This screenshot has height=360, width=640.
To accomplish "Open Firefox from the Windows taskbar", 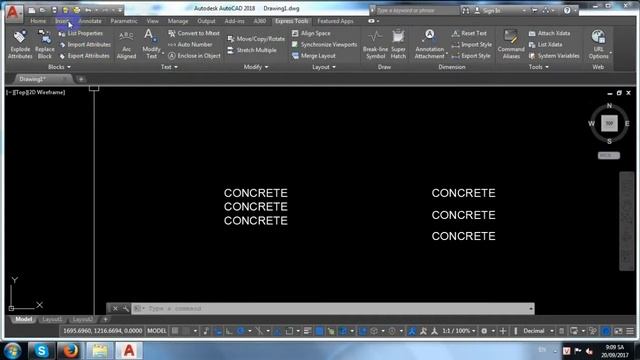I will [x=71, y=351].
